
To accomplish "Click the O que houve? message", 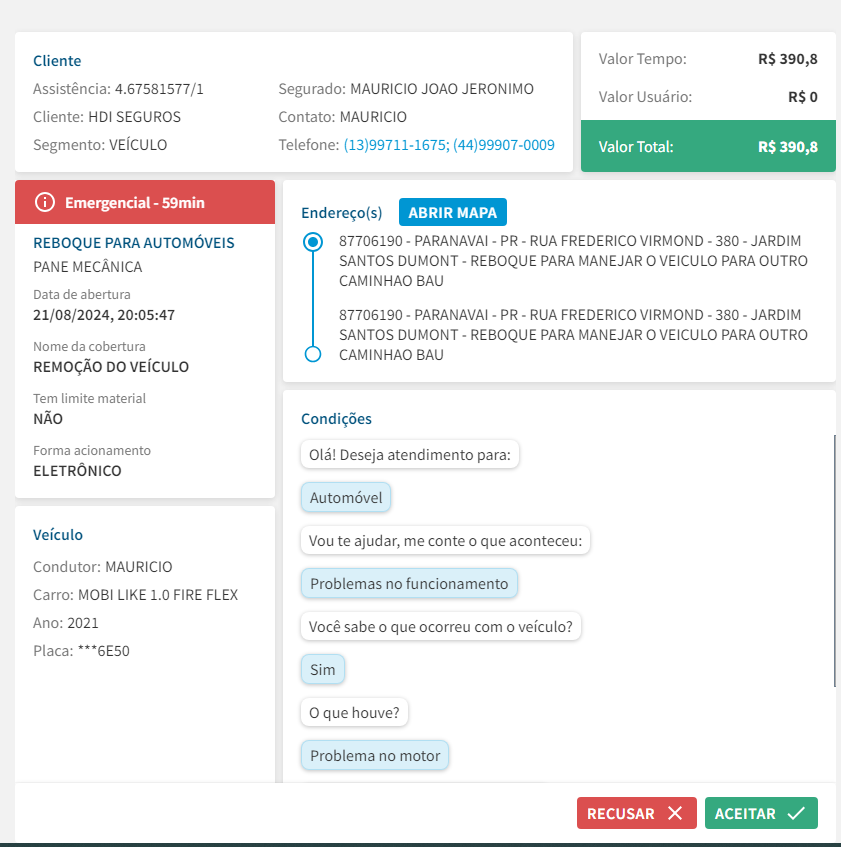I will pyautogui.click(x=354, y=712).
